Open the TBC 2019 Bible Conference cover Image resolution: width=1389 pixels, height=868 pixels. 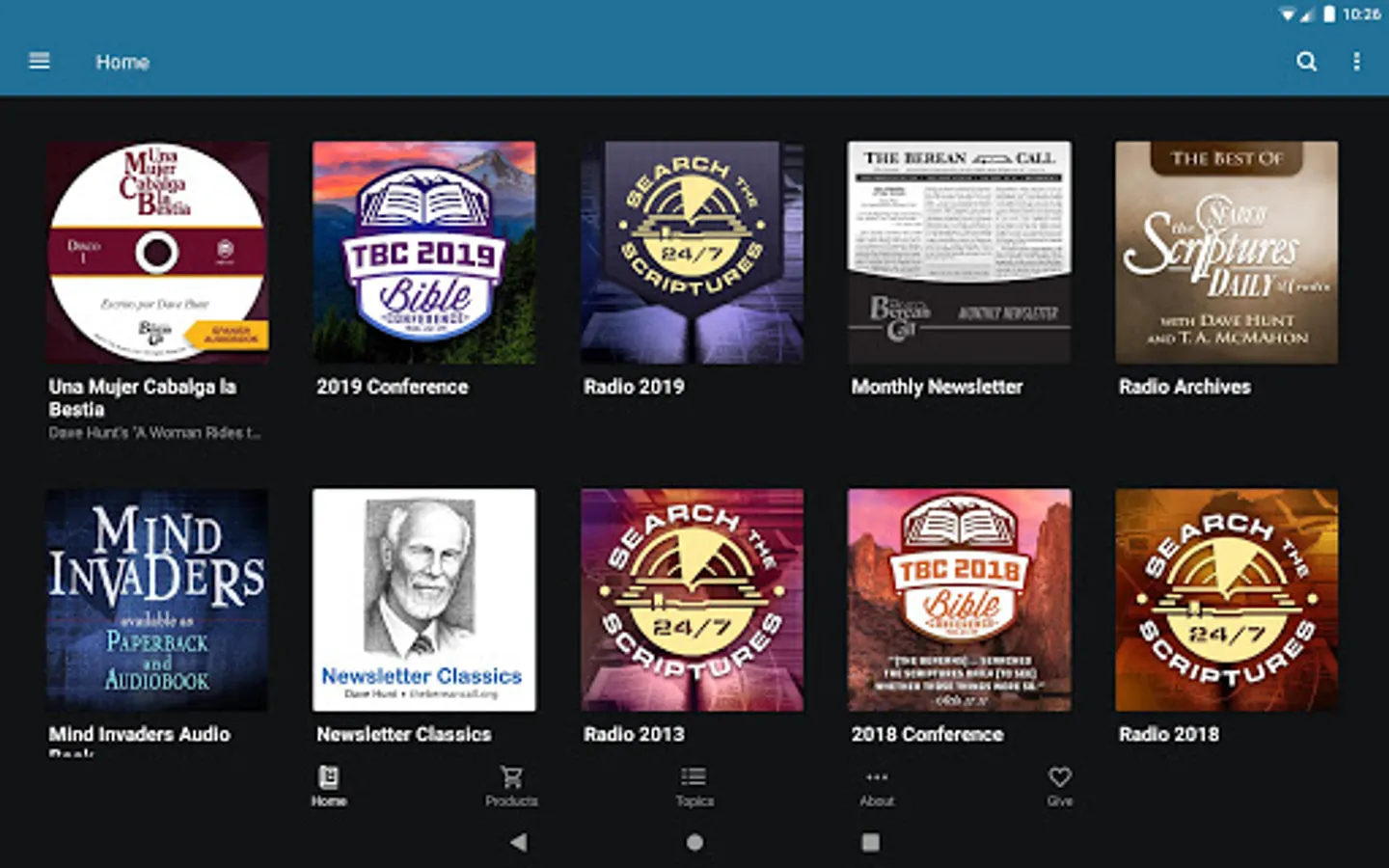[424, 253]
